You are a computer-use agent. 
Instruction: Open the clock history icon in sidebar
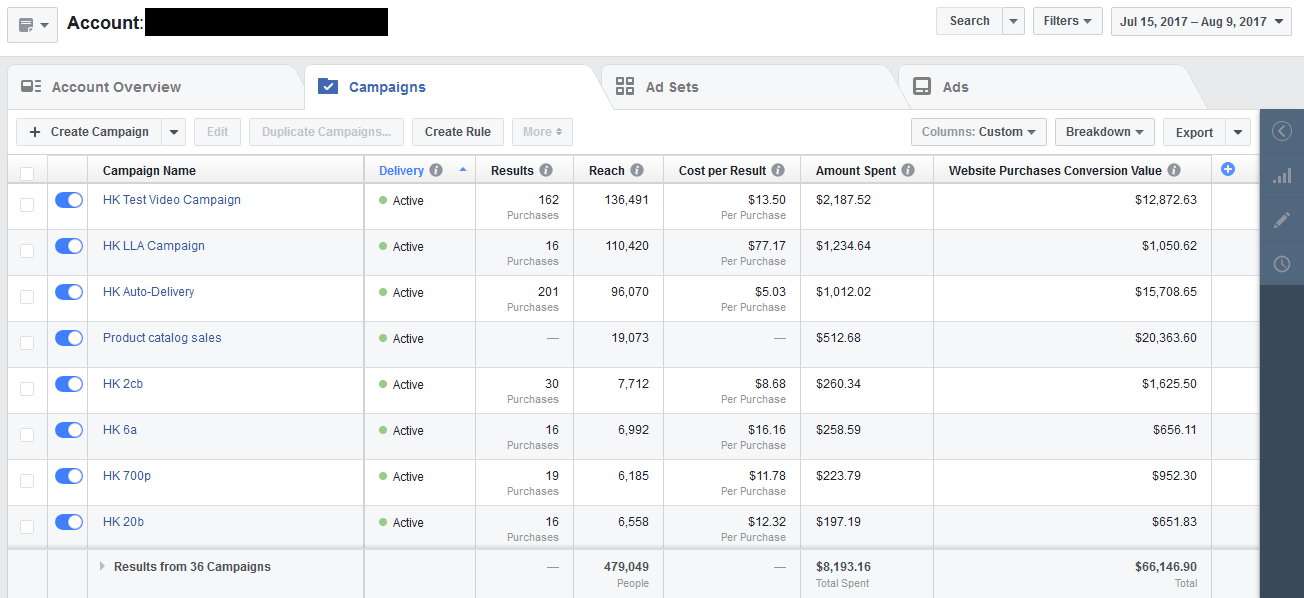click(x=1281, y=264)
